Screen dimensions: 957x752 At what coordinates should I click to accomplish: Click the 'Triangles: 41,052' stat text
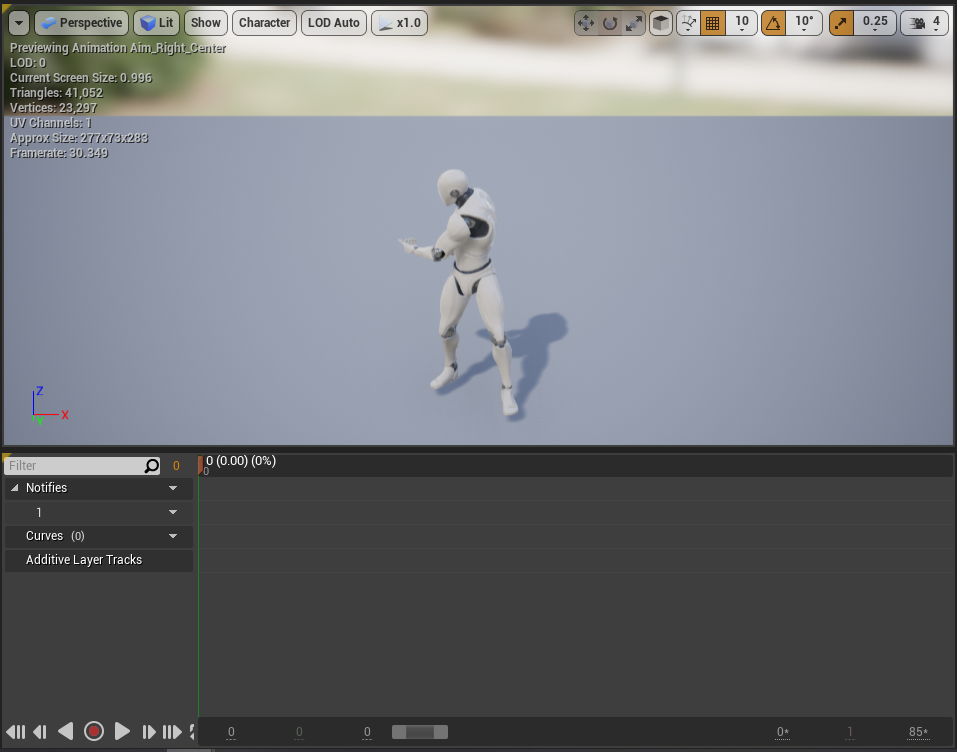tap(56, 93)
